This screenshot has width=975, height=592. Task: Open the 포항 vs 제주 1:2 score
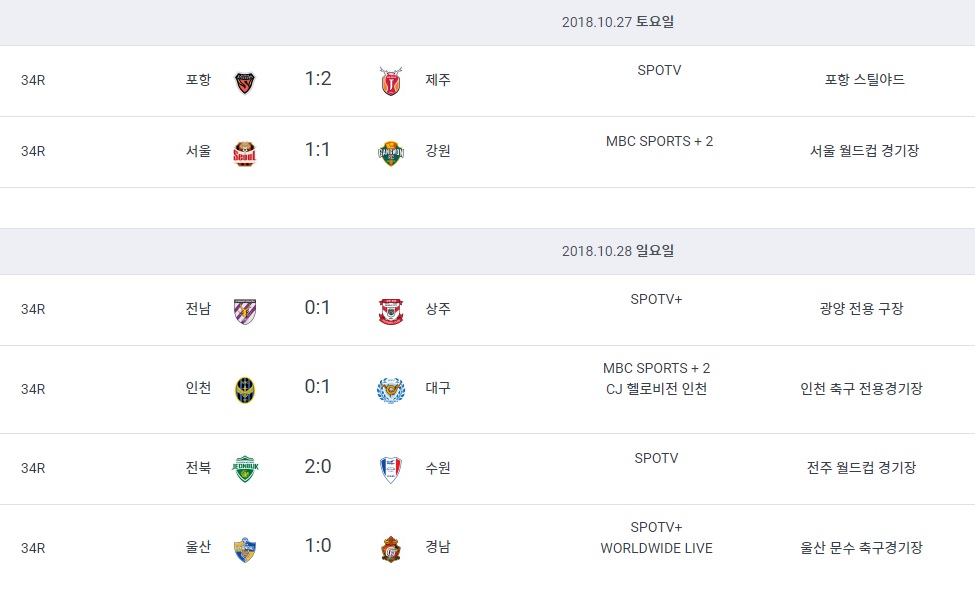coord(318,79)
